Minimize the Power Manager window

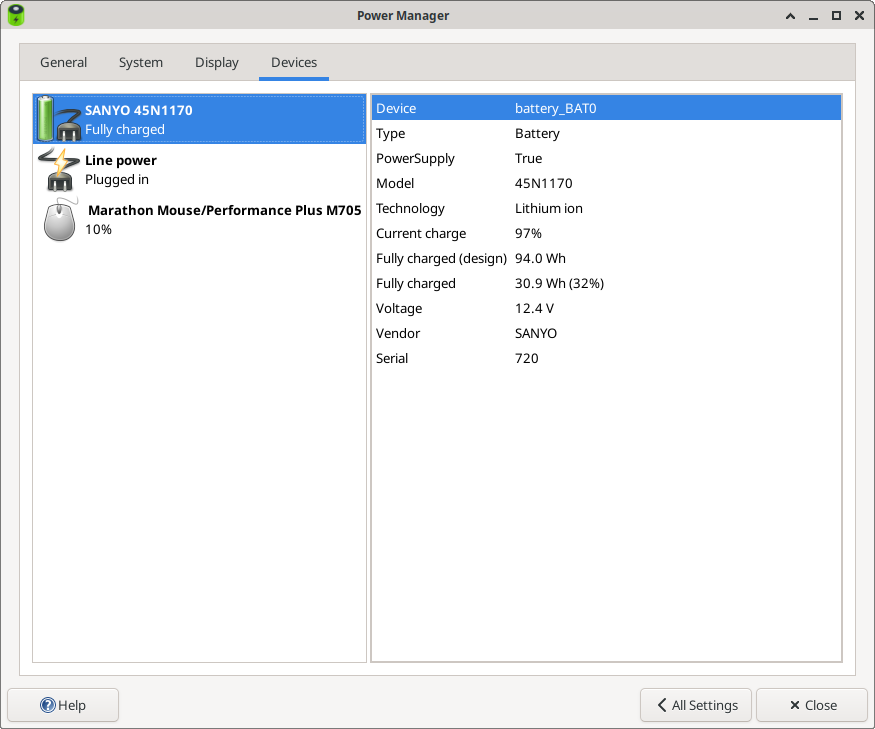[x=813, y=15]
